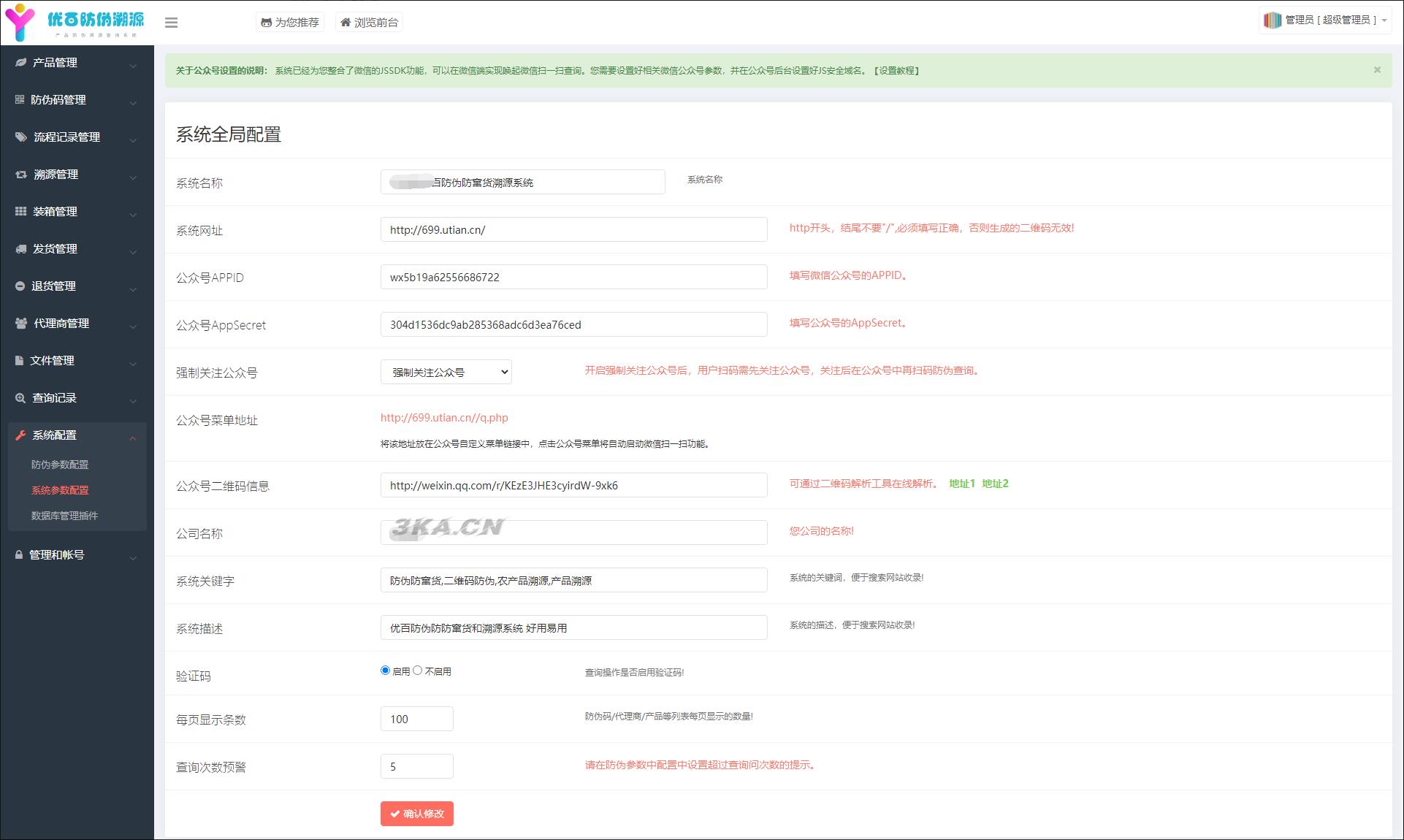This screenshot has height=840, width=1404.
Task: Open the 地址1 QR parser link
Action: pos(961,484)
